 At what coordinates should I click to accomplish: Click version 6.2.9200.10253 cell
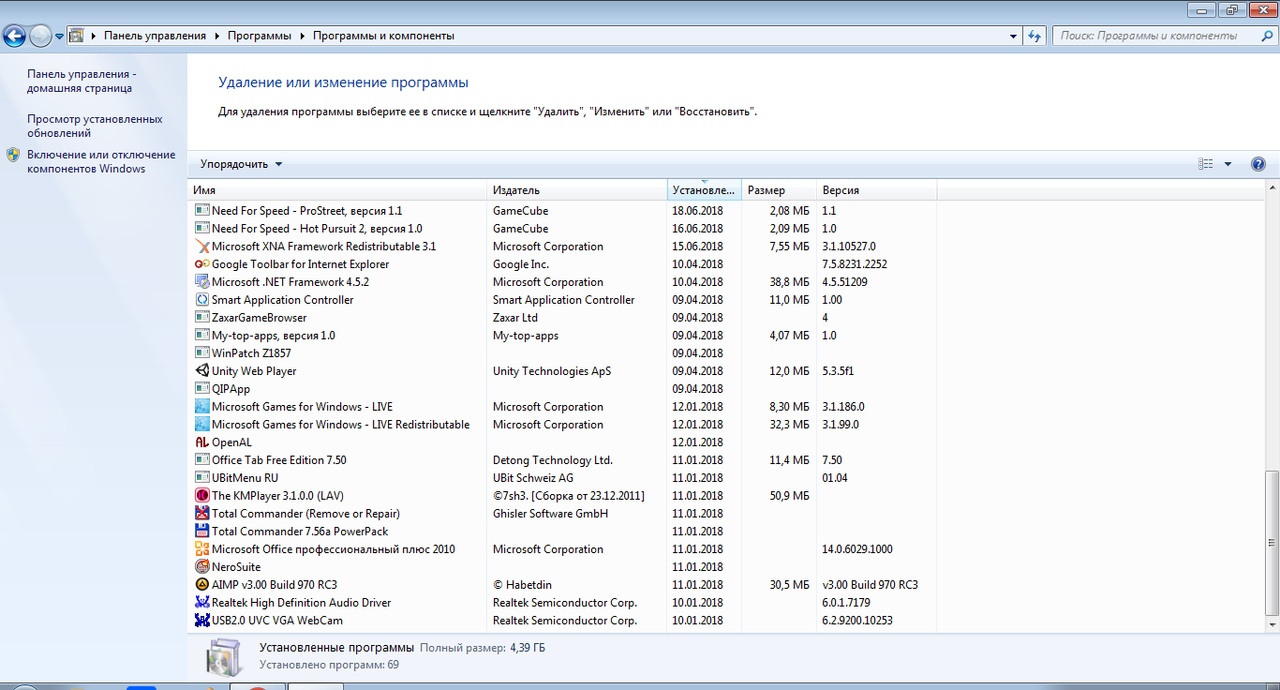857,620
